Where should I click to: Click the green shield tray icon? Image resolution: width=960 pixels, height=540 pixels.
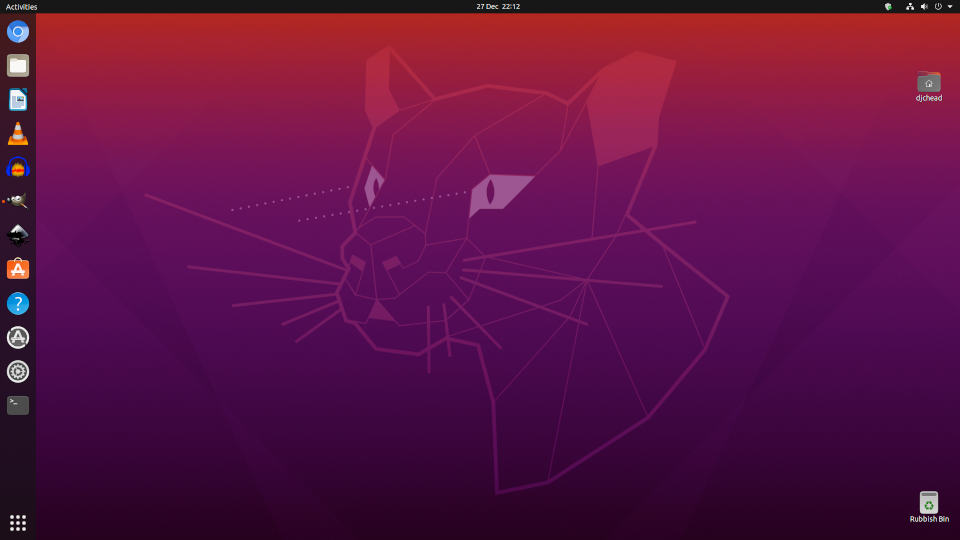[x=888, y=7]
